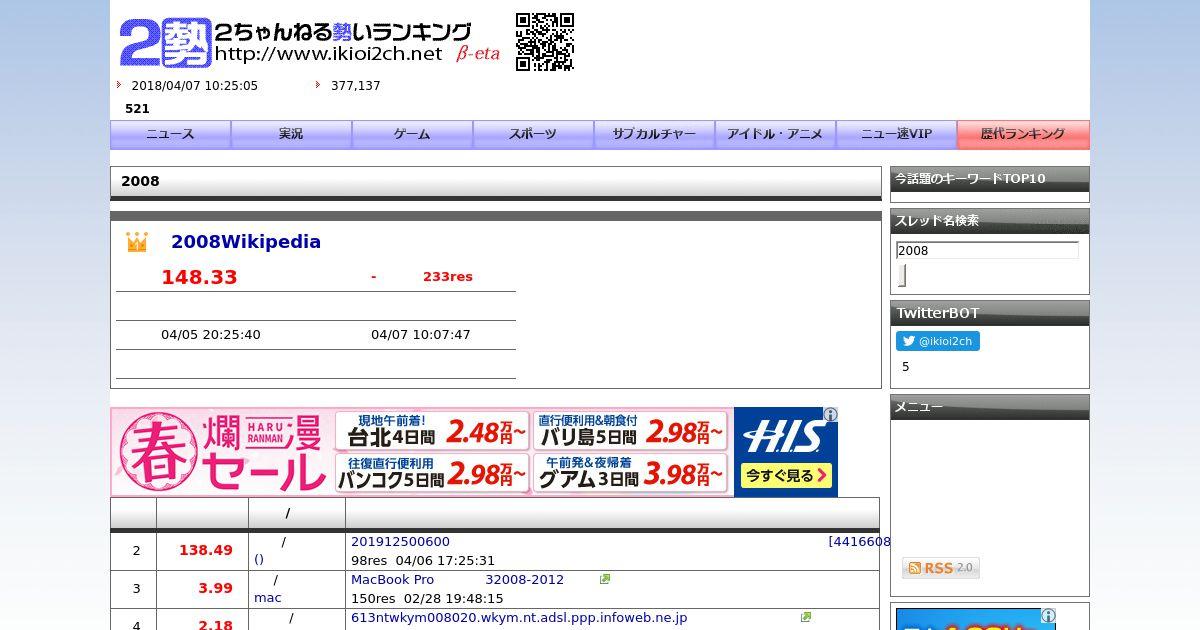Open the アイドル・アニメ navigation tab
Image resolution: width=1200 pixels, height=630 pixels.
point(775,134)
